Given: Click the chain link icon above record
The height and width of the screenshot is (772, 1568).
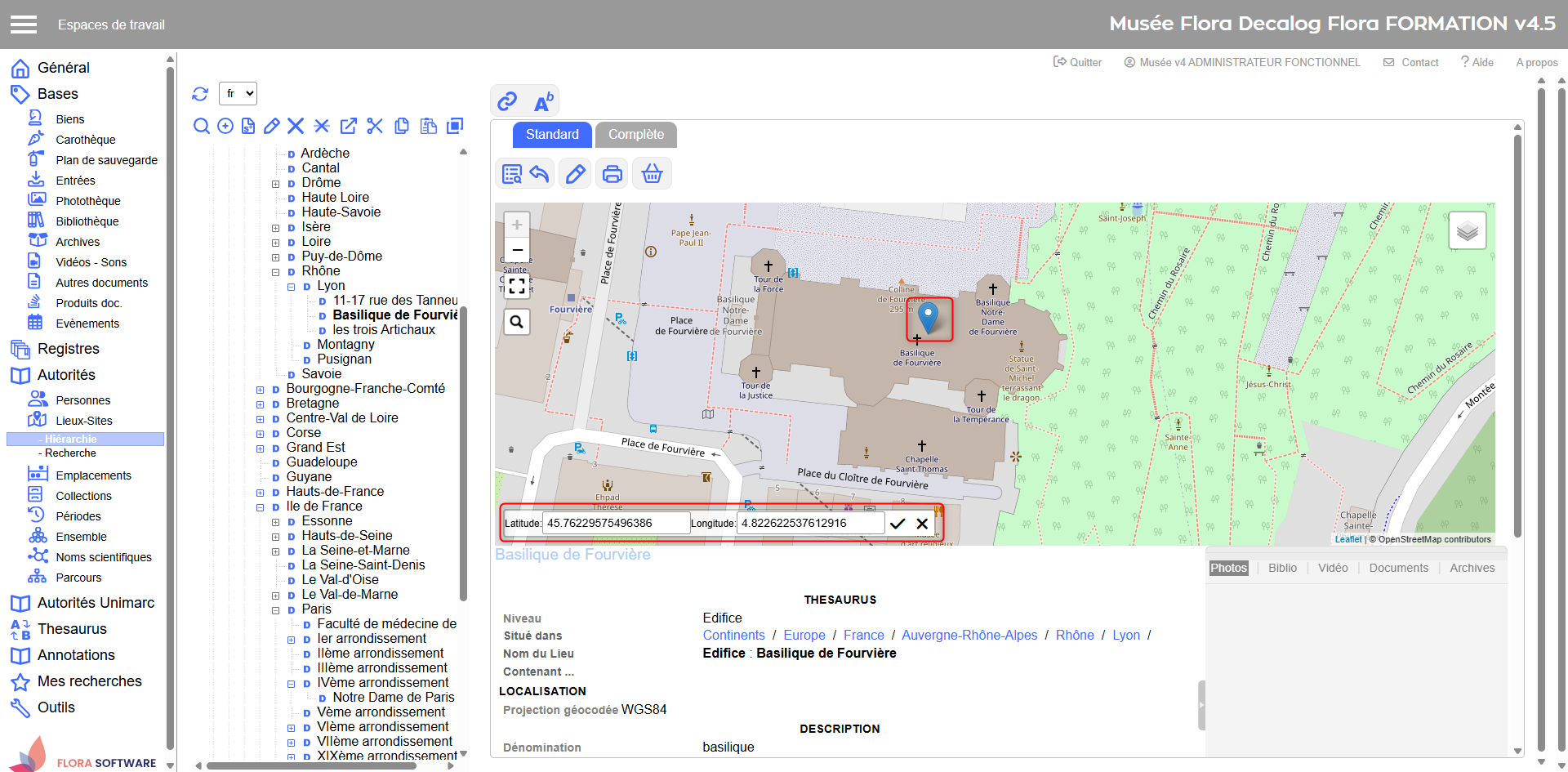Looking at the screenshot, I should 507,101.
